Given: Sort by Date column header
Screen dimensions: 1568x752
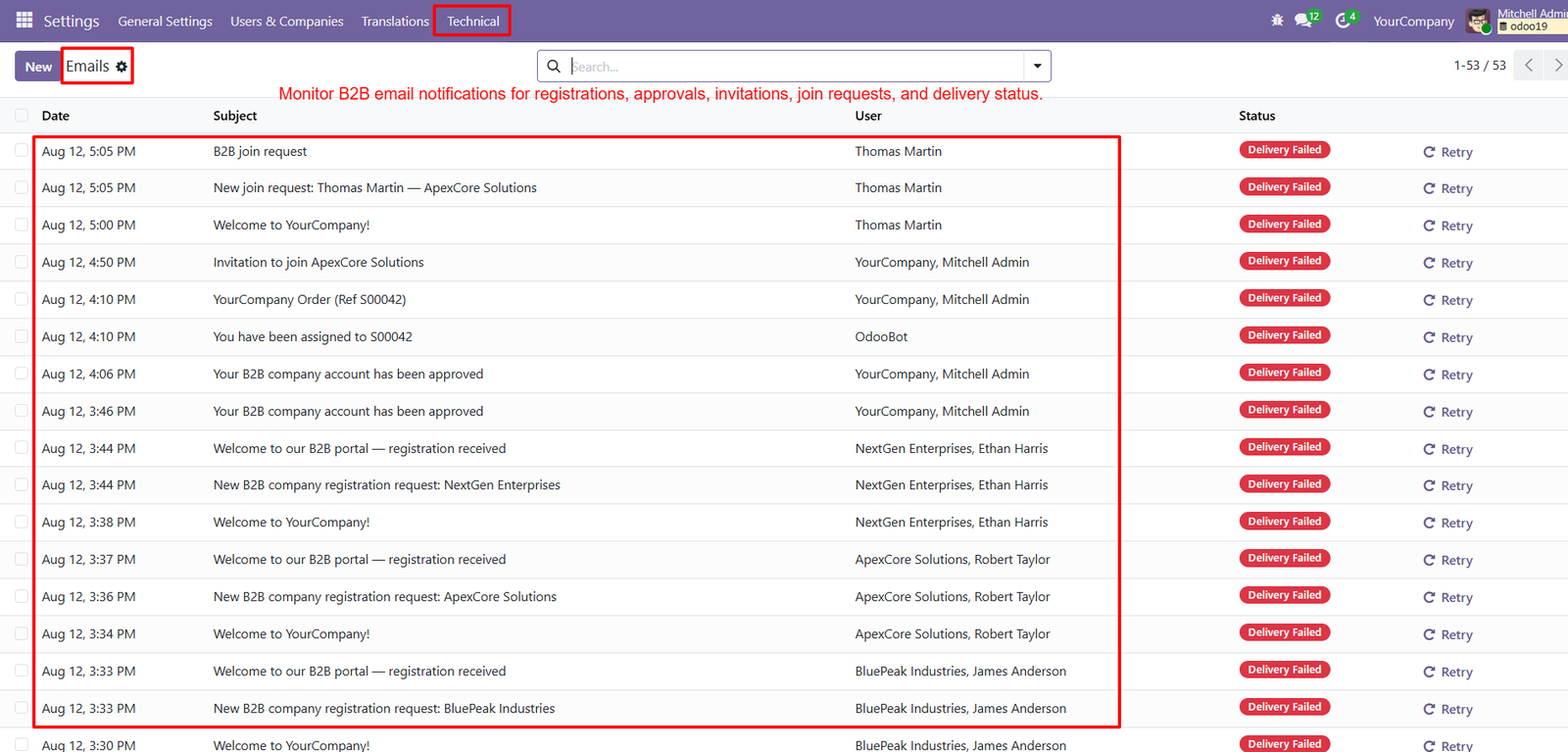Looking at the screenshot, I should [56, 116].
